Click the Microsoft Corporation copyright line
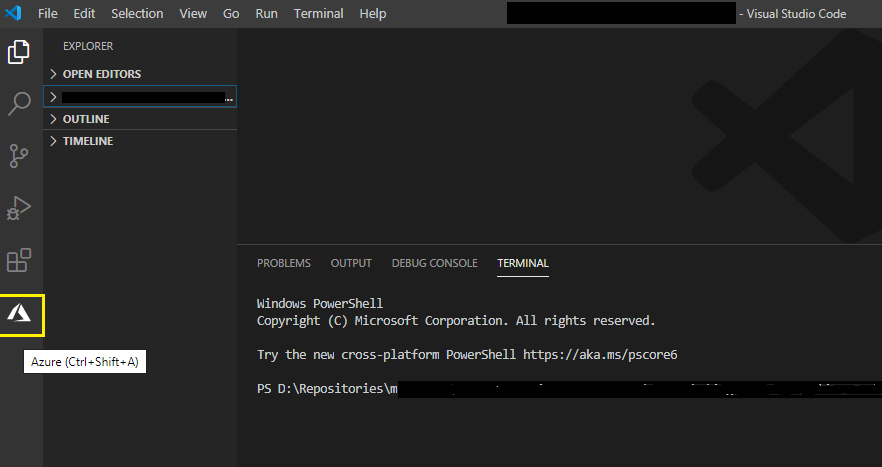Viewport: 882px width, 467px height. 456,321
